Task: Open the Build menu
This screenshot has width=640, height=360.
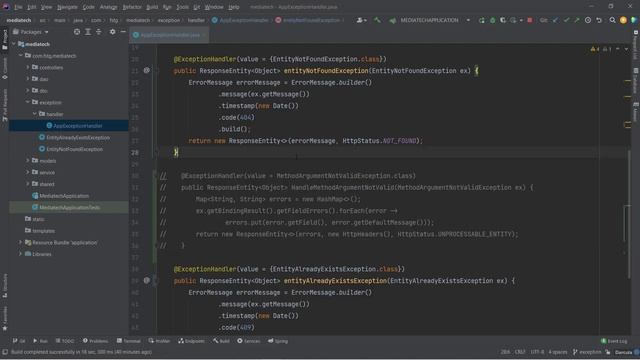Action: [152, 7]
